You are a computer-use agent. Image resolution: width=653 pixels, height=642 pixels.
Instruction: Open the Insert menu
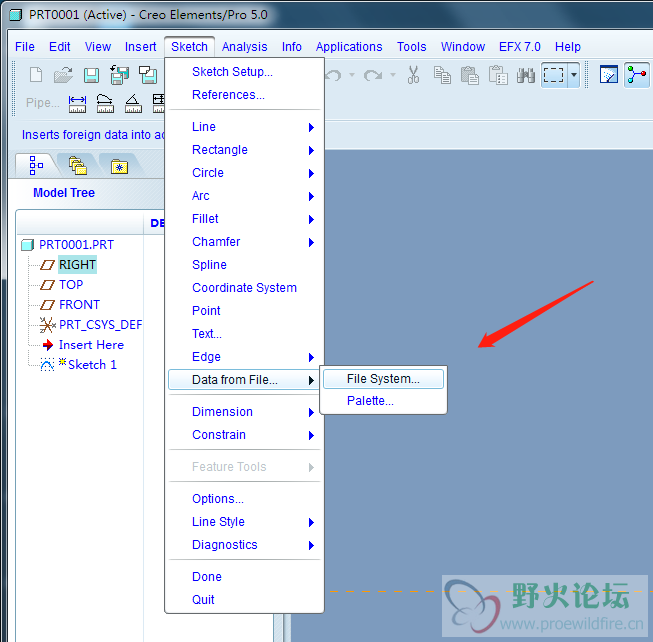pyautogui.click(x=140, y=47)
